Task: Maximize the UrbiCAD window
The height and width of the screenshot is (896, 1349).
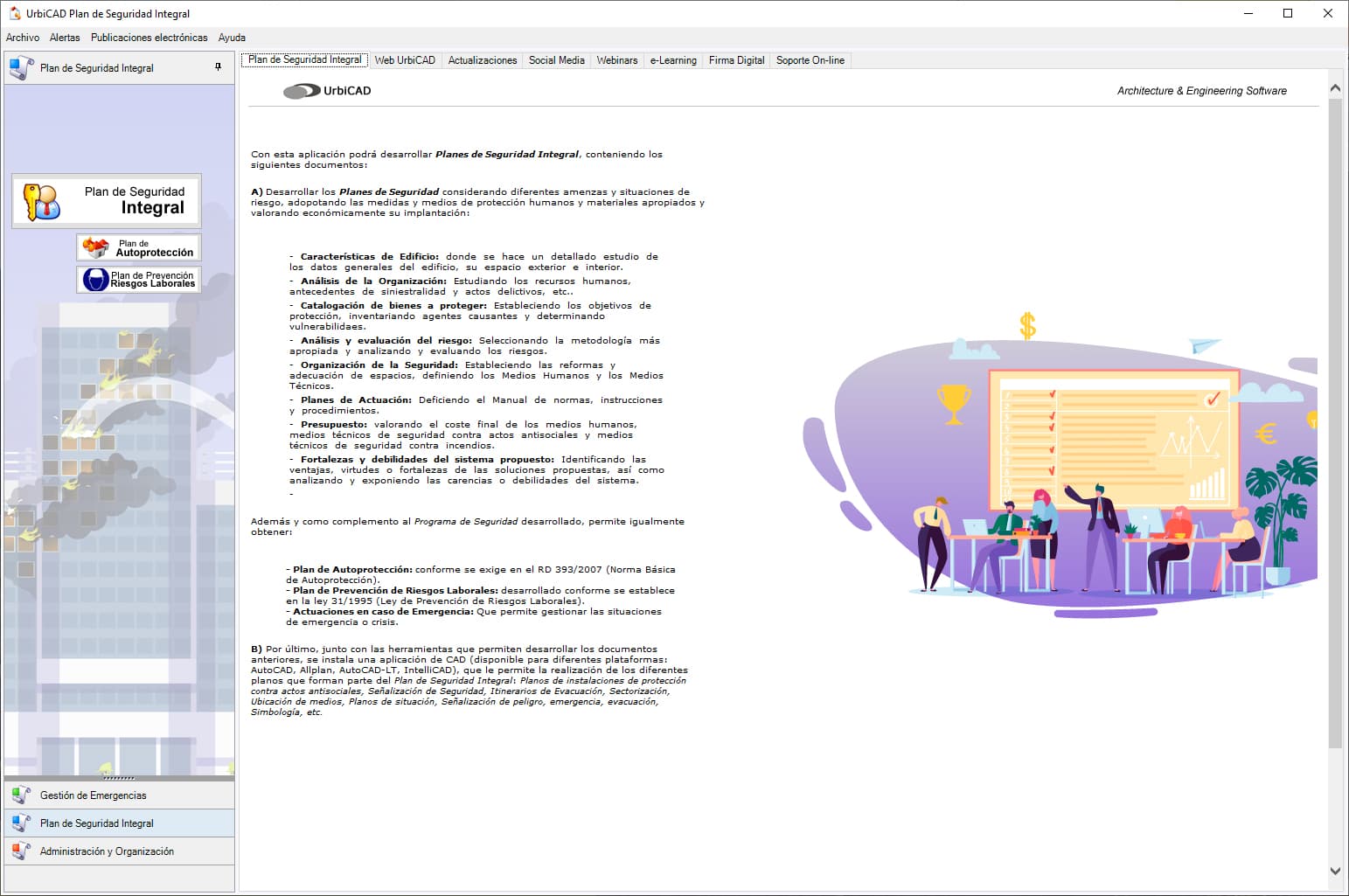Action: [1288, 13]
